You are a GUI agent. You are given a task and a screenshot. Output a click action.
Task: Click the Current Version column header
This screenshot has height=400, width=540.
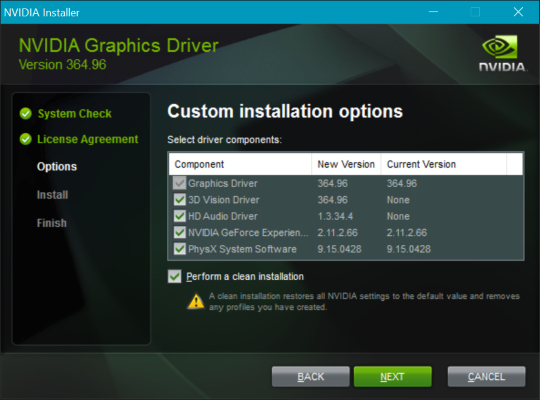(444, 164)
